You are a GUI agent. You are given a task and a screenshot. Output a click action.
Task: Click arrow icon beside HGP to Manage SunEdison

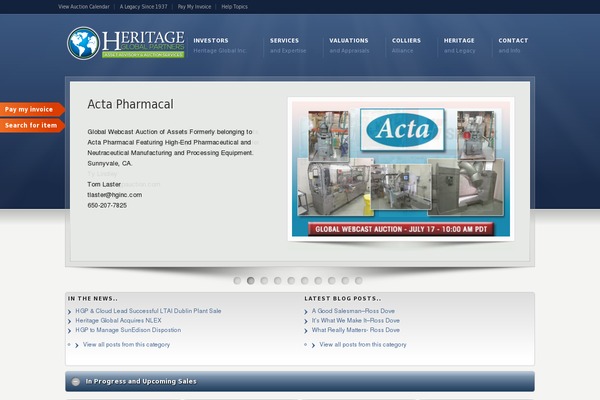[70, 331]
